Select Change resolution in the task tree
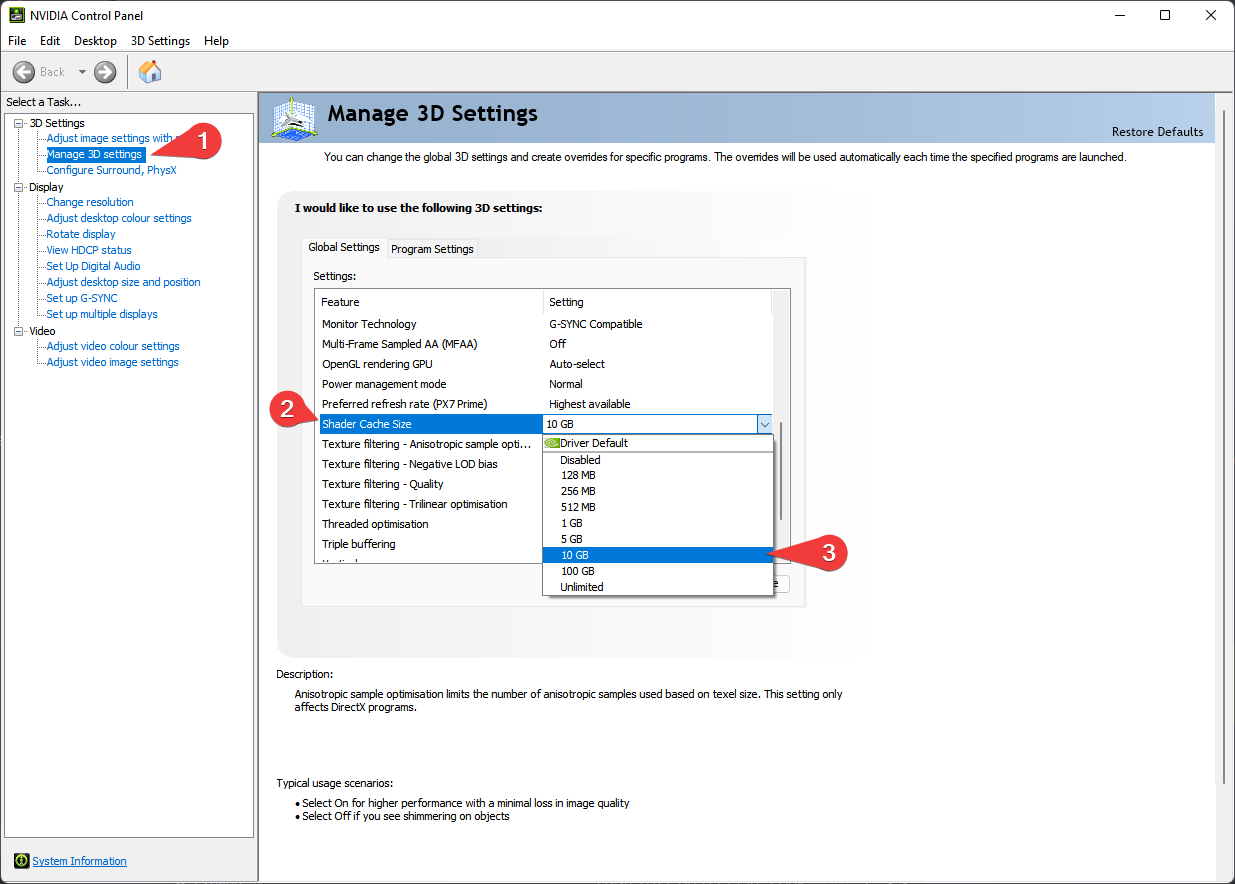Viewport: 1235px width, 884px height. point(90,202)
